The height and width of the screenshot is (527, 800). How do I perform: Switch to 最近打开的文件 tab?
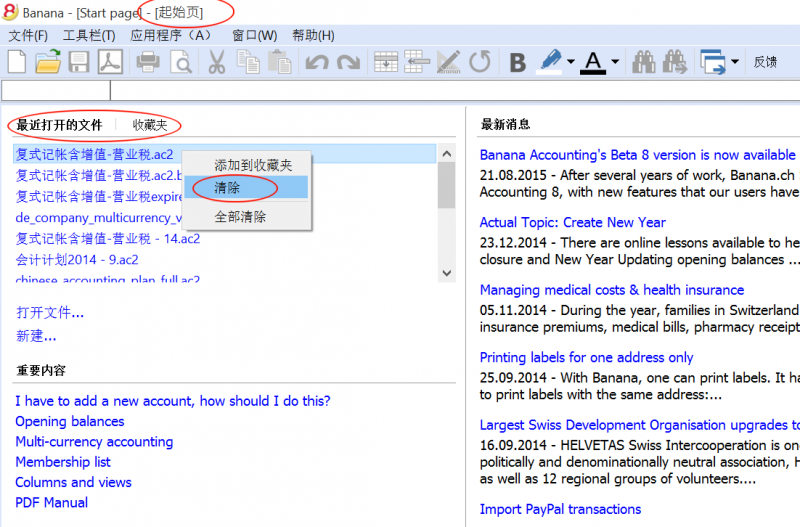click(x=59, y=125)
